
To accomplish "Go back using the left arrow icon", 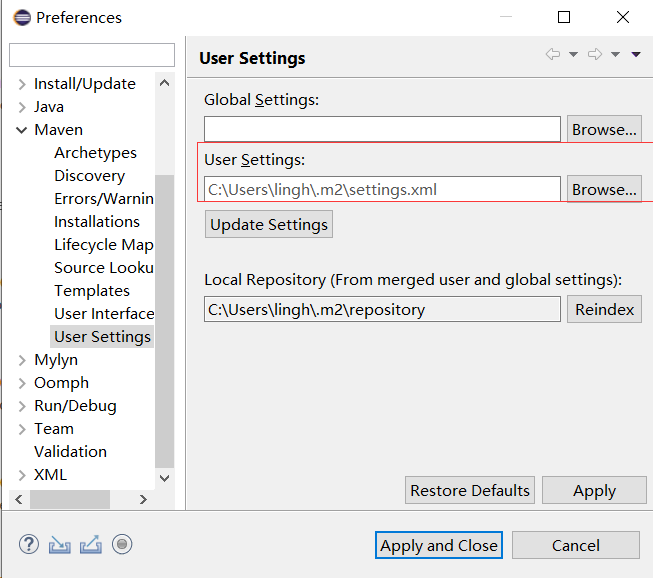I will (553, 54).
